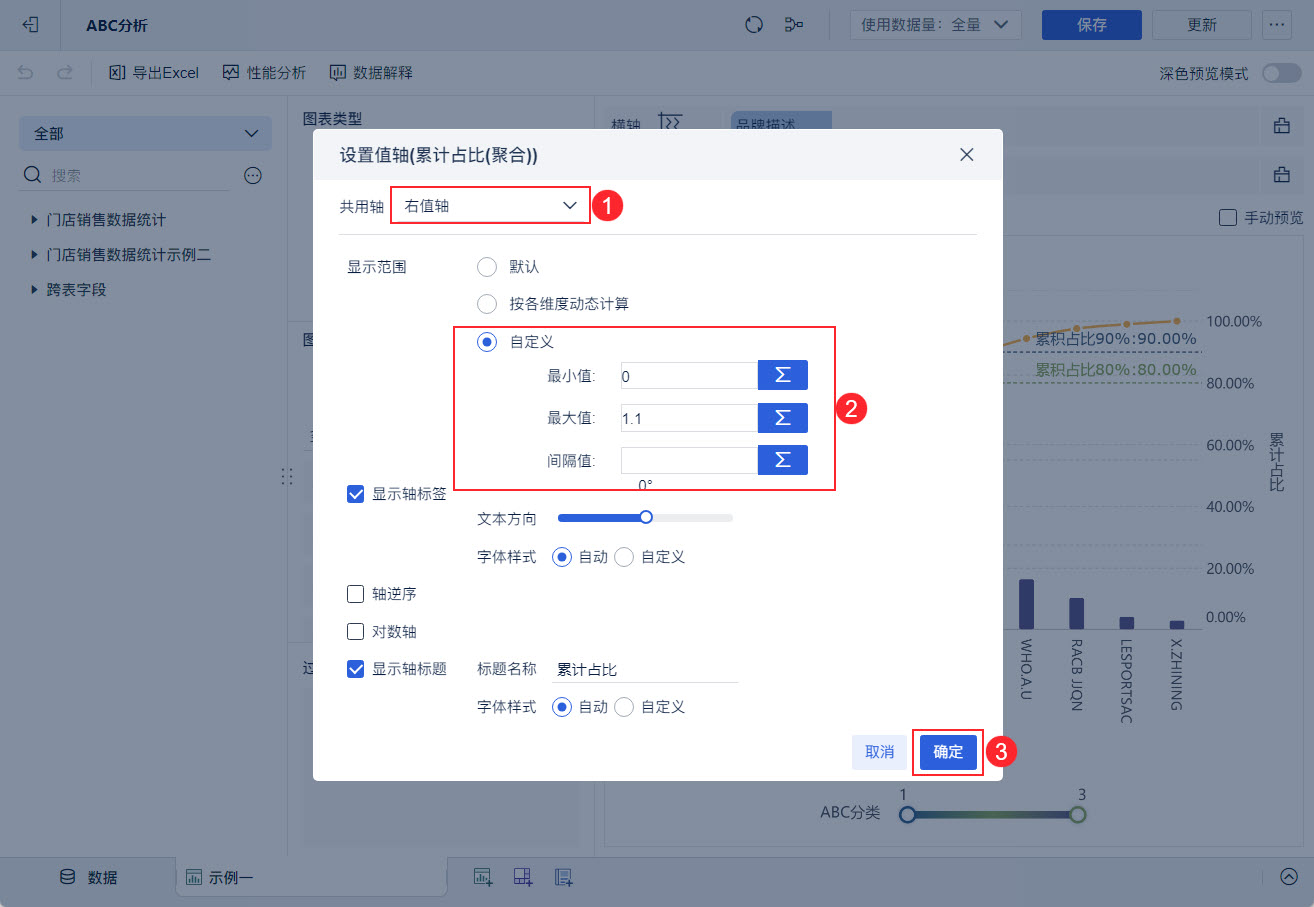Check the 对数轴 checkbox
The height and width of the screenshot is (907, 1314).
(x=355, y=632)
